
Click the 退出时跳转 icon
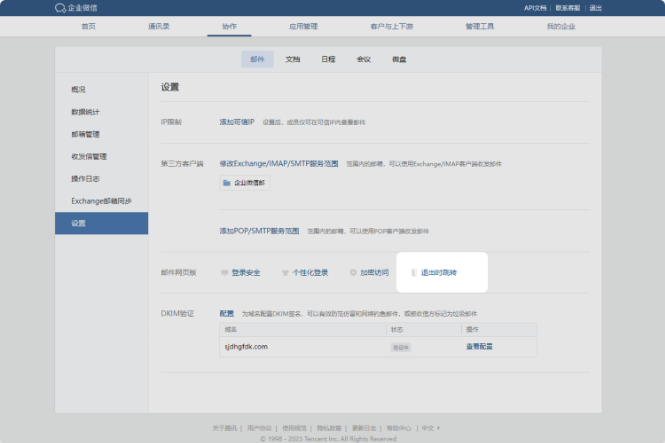click(x=414, y=272)
